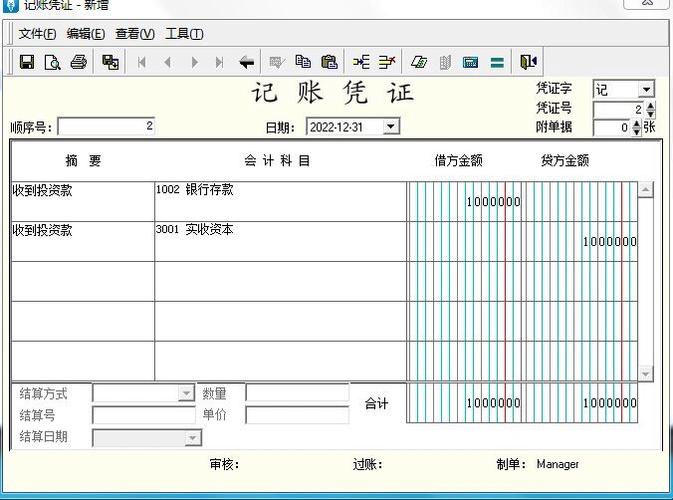The image size is (673, 500).
Task: Click the 合计 debit total 1000000
Action: (x=494, y=403)
